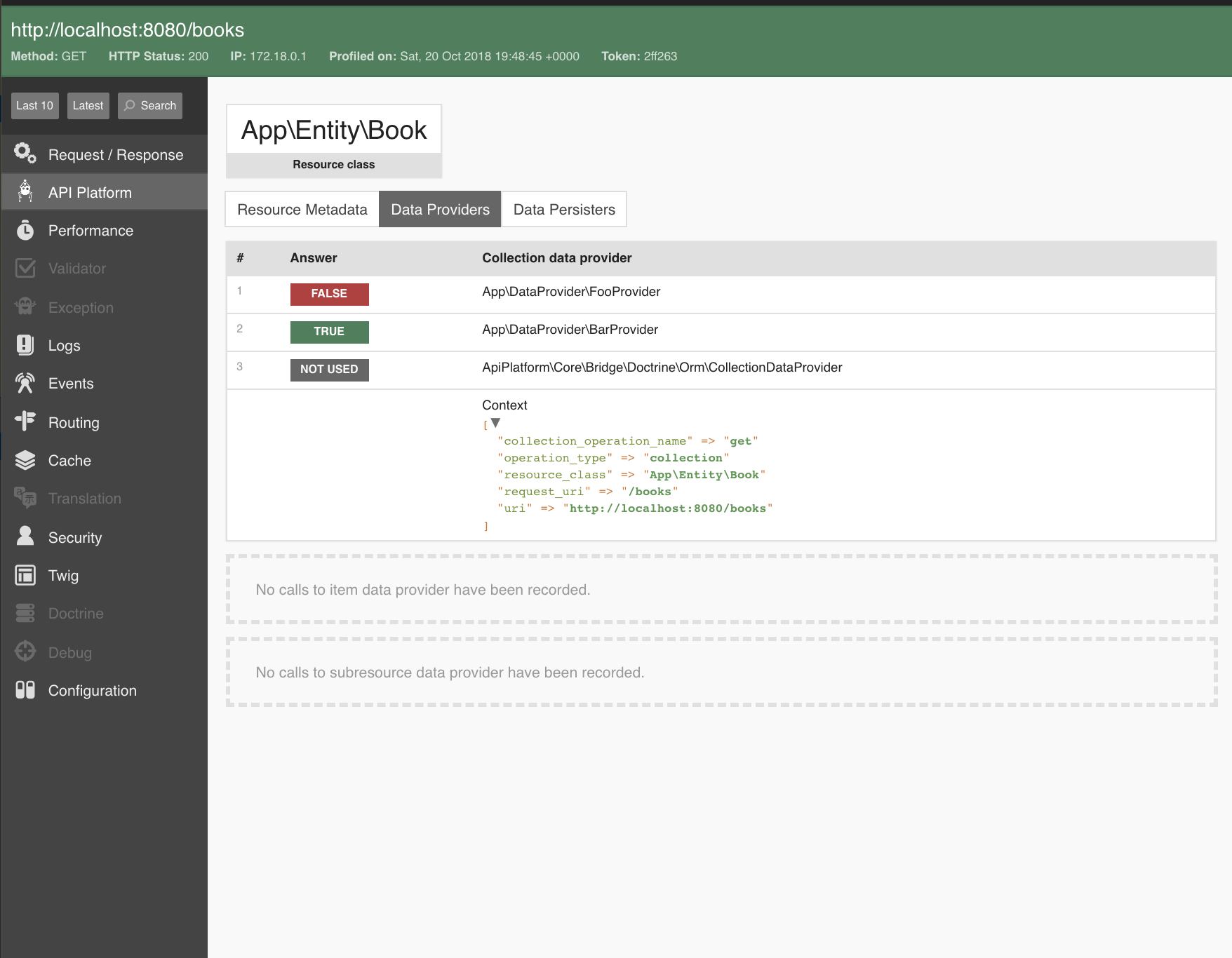Image resolution: width=1232 pixels, height=958 pixels.
Task: Click the "App\Entity\Book" context value
Action: tap(704, 474)
